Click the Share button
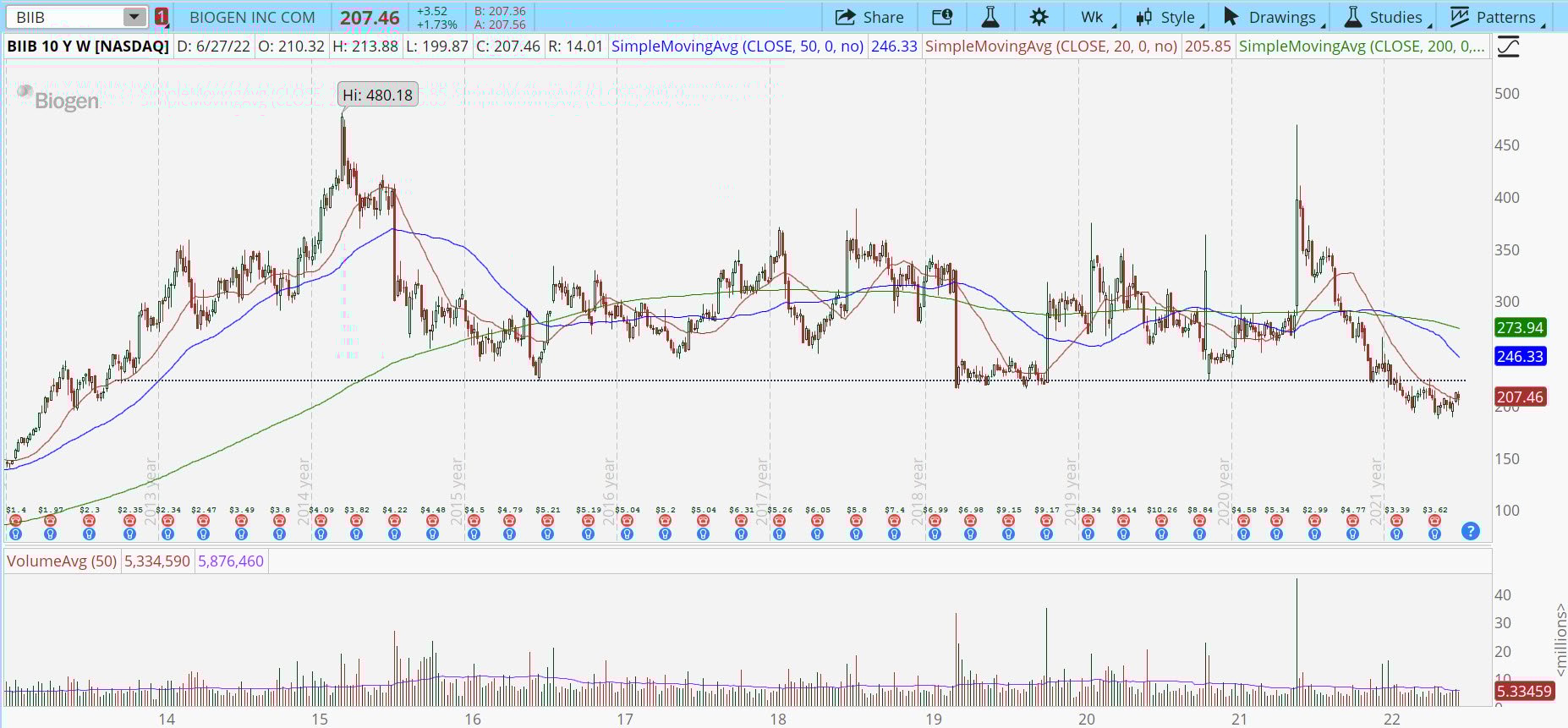Screen dimensions: 1568x728 [x=869, y=17]
